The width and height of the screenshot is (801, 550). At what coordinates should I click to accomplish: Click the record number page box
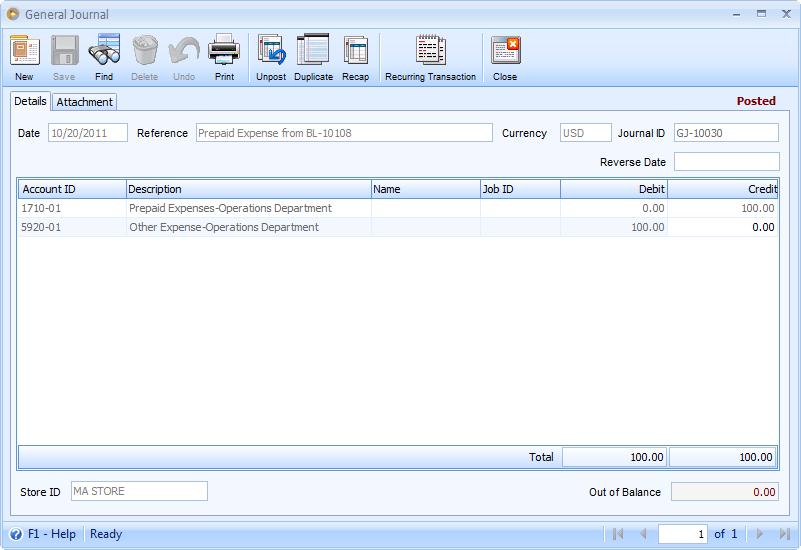[683, 534]
